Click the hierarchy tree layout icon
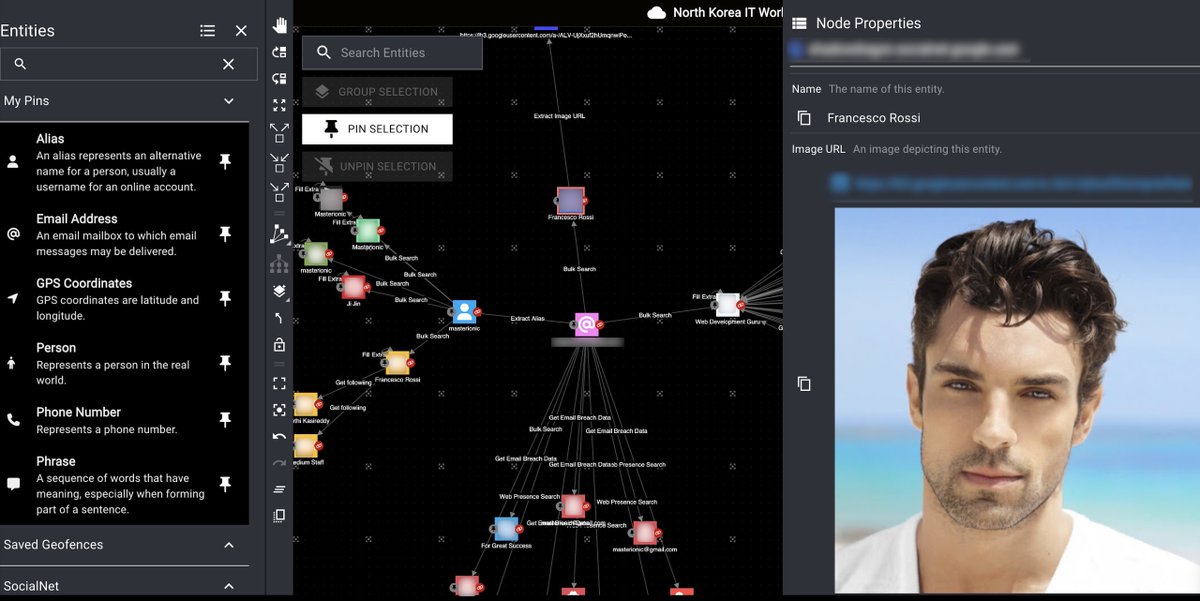1200x601 pixels. tap(279, 264)
